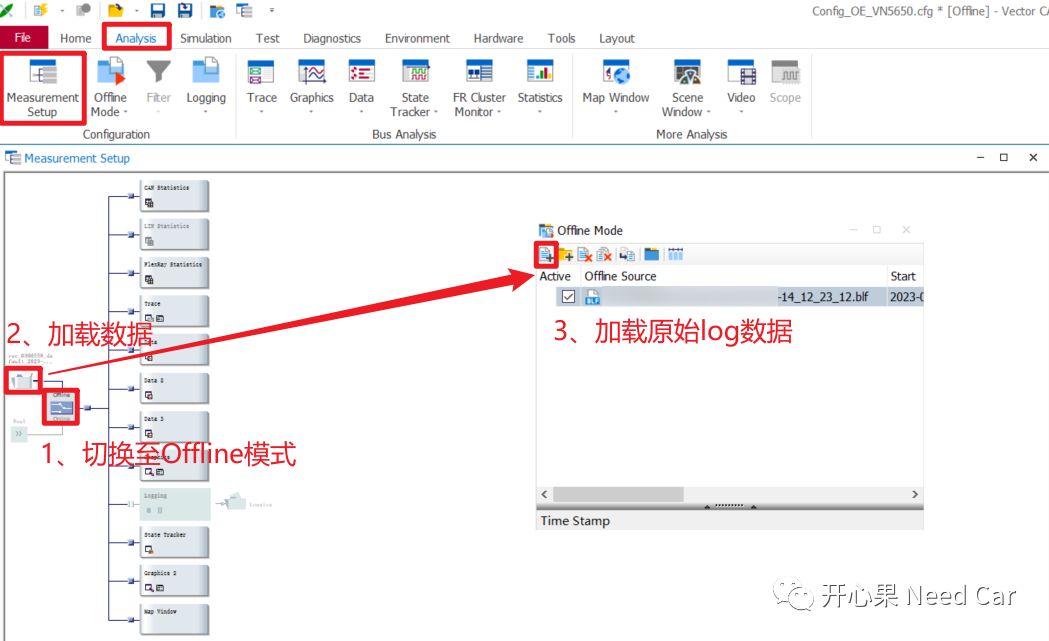This screenshot has width=1049, height=641.
Task: Remove selected offline source with red X icon
Action: point(584,254)
